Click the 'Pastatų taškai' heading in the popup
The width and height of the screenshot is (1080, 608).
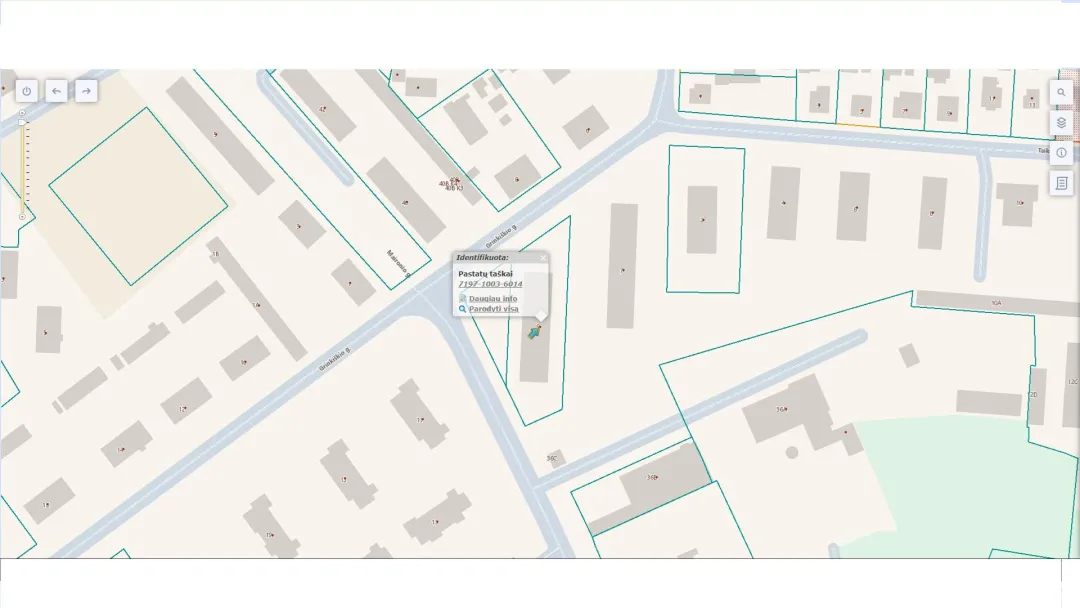486,273
